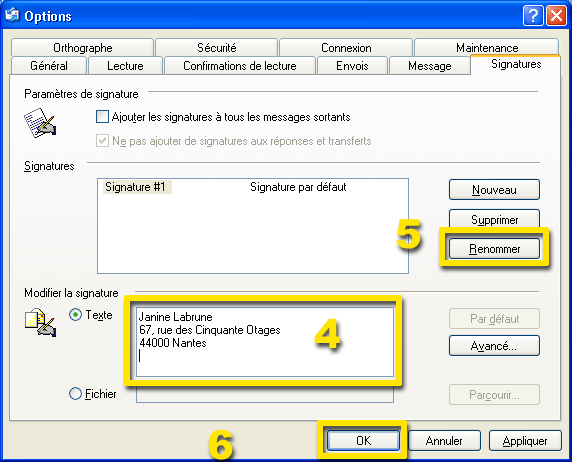This screenshot has width=572, height=462.
Task: Click the signature settings pen-and-paper icon
Action: pyautogui.click(x=40, y=123)
